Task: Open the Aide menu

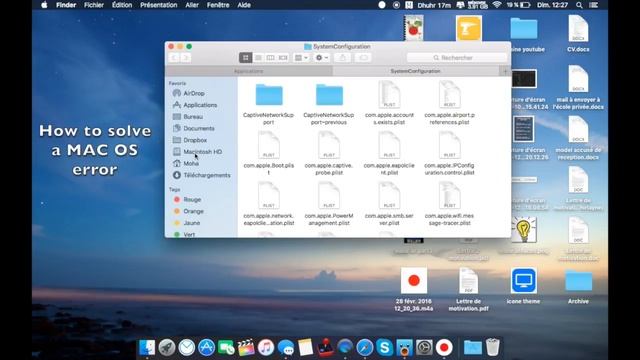Action: [244, 5]
